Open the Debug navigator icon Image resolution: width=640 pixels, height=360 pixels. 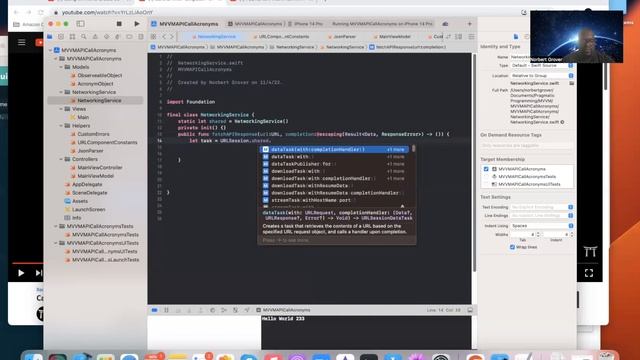pos(118,37)
